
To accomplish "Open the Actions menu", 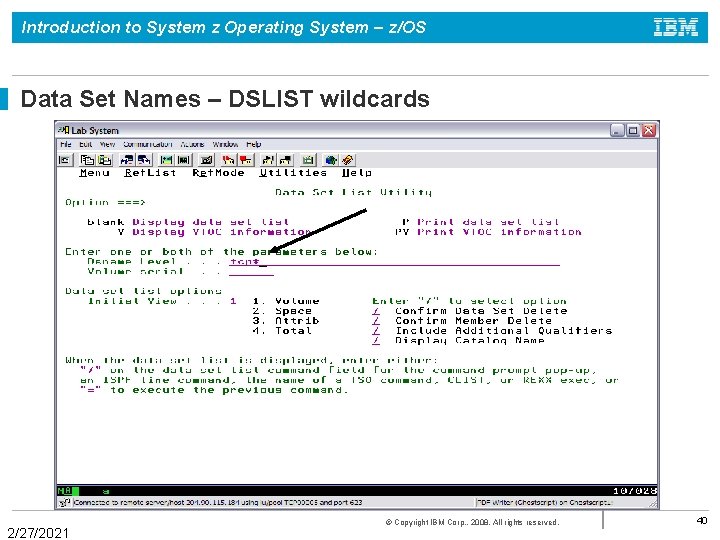I will pyautogui.click(x=192, y=144).
